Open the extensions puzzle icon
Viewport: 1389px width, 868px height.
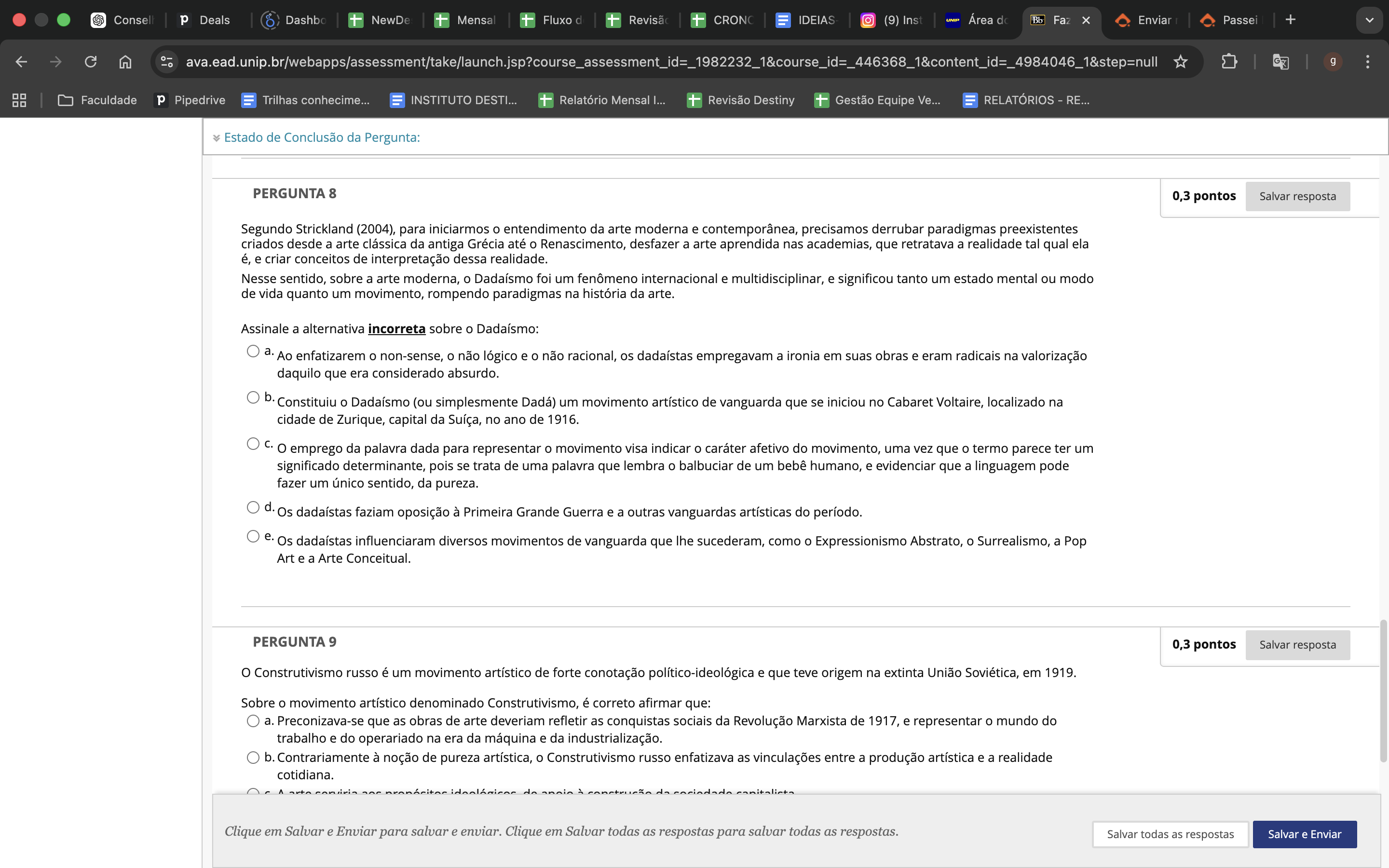click(1229, 61)
